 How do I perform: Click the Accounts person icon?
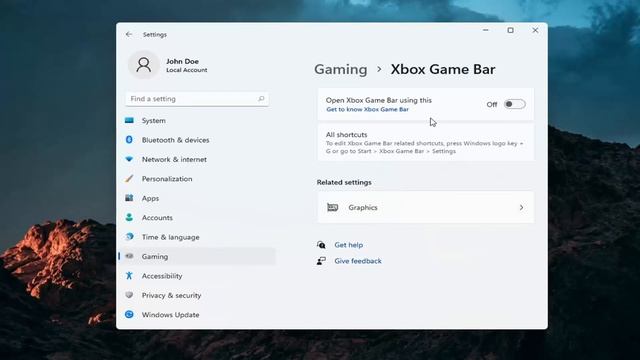tap(129, 218)
